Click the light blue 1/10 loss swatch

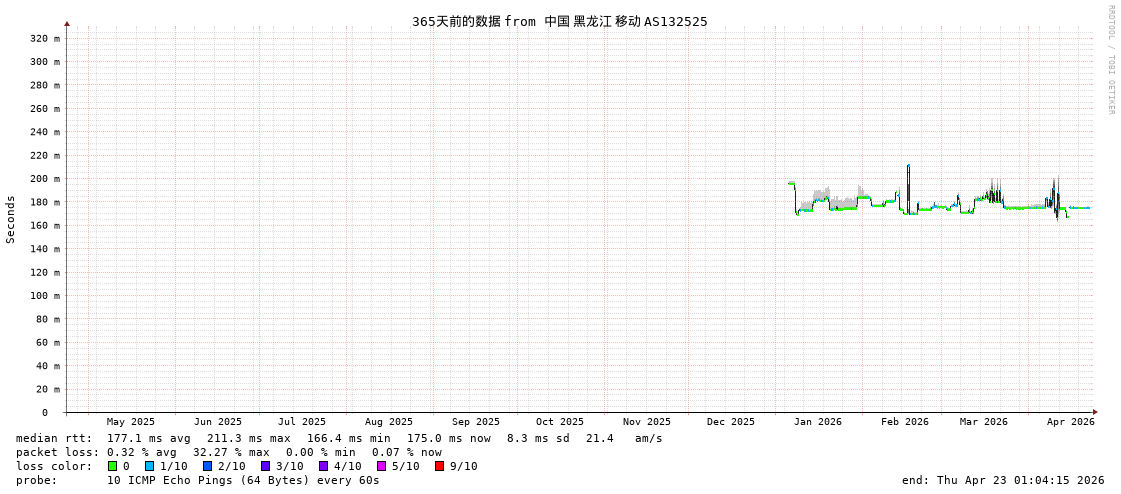(x=149, y=466)
